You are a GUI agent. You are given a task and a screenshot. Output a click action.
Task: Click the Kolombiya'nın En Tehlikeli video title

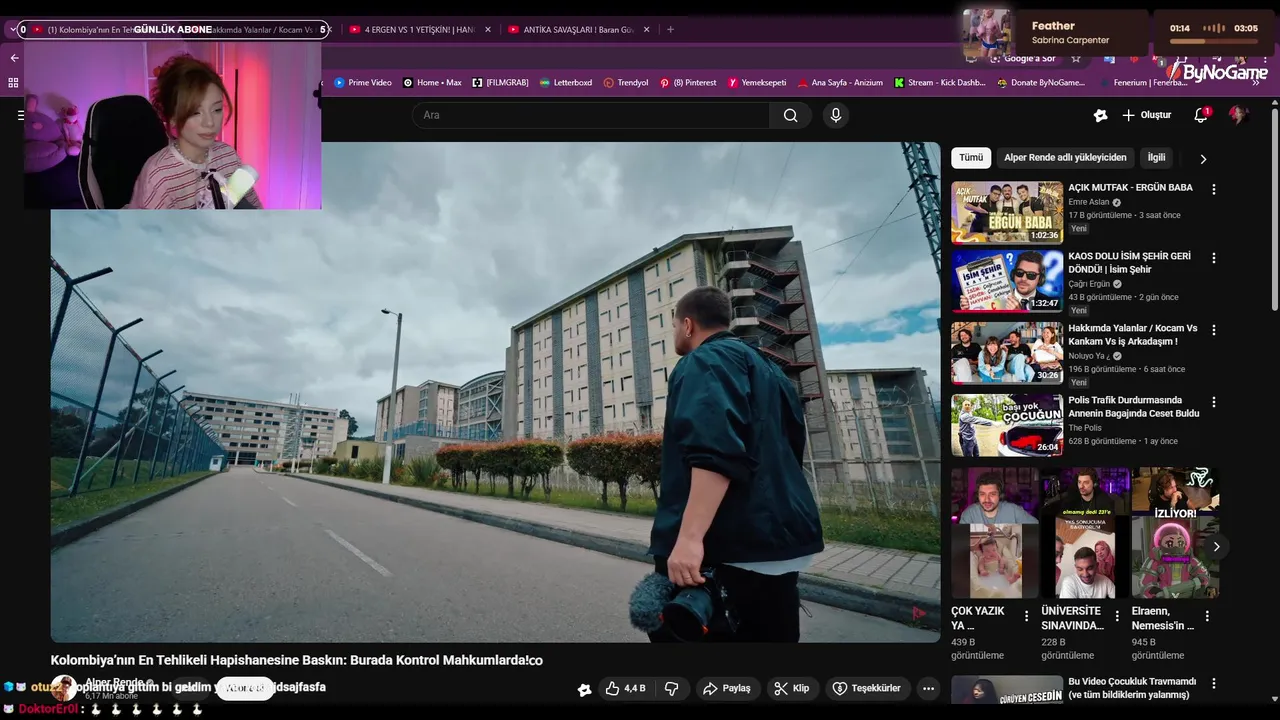point(296,661)
